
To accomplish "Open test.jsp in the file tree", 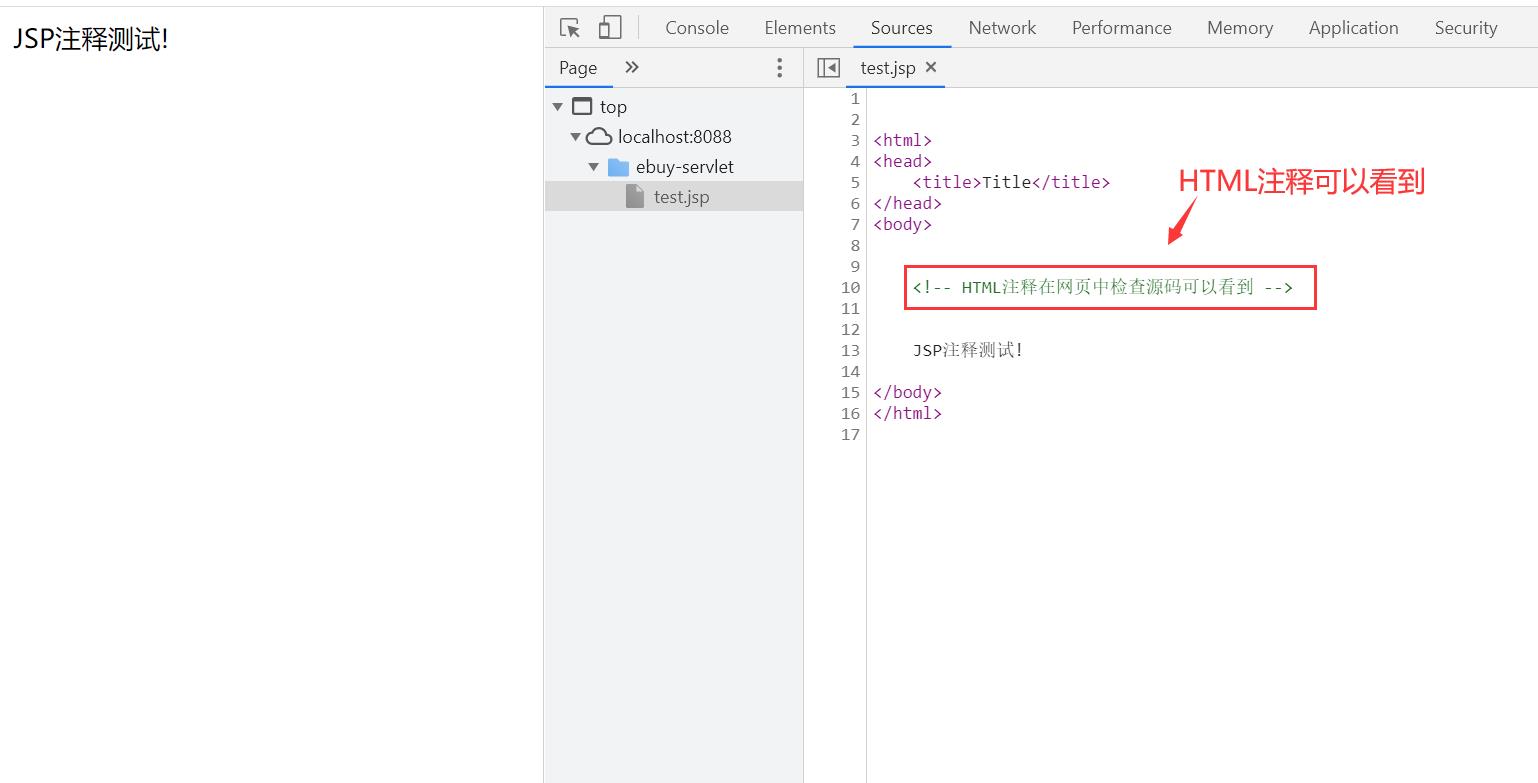I will tap(681, 197).
